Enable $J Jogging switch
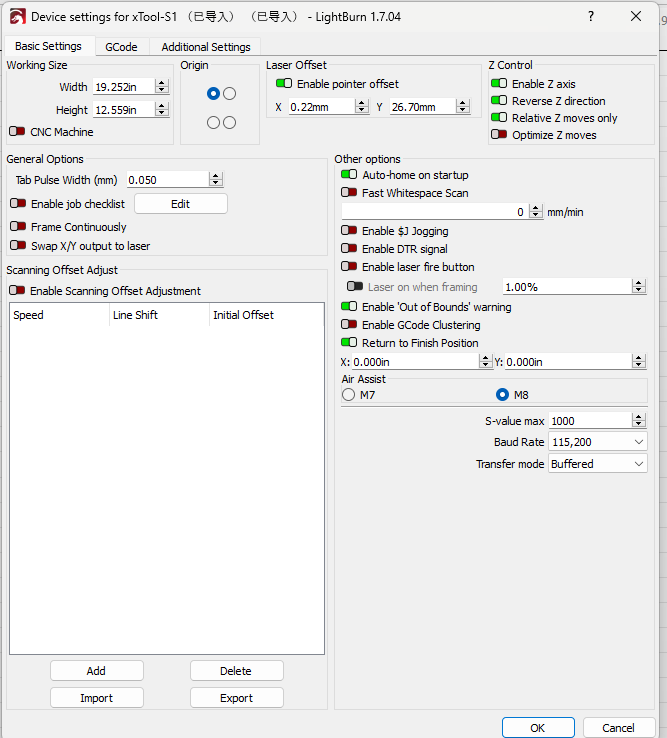 (349, 231)
